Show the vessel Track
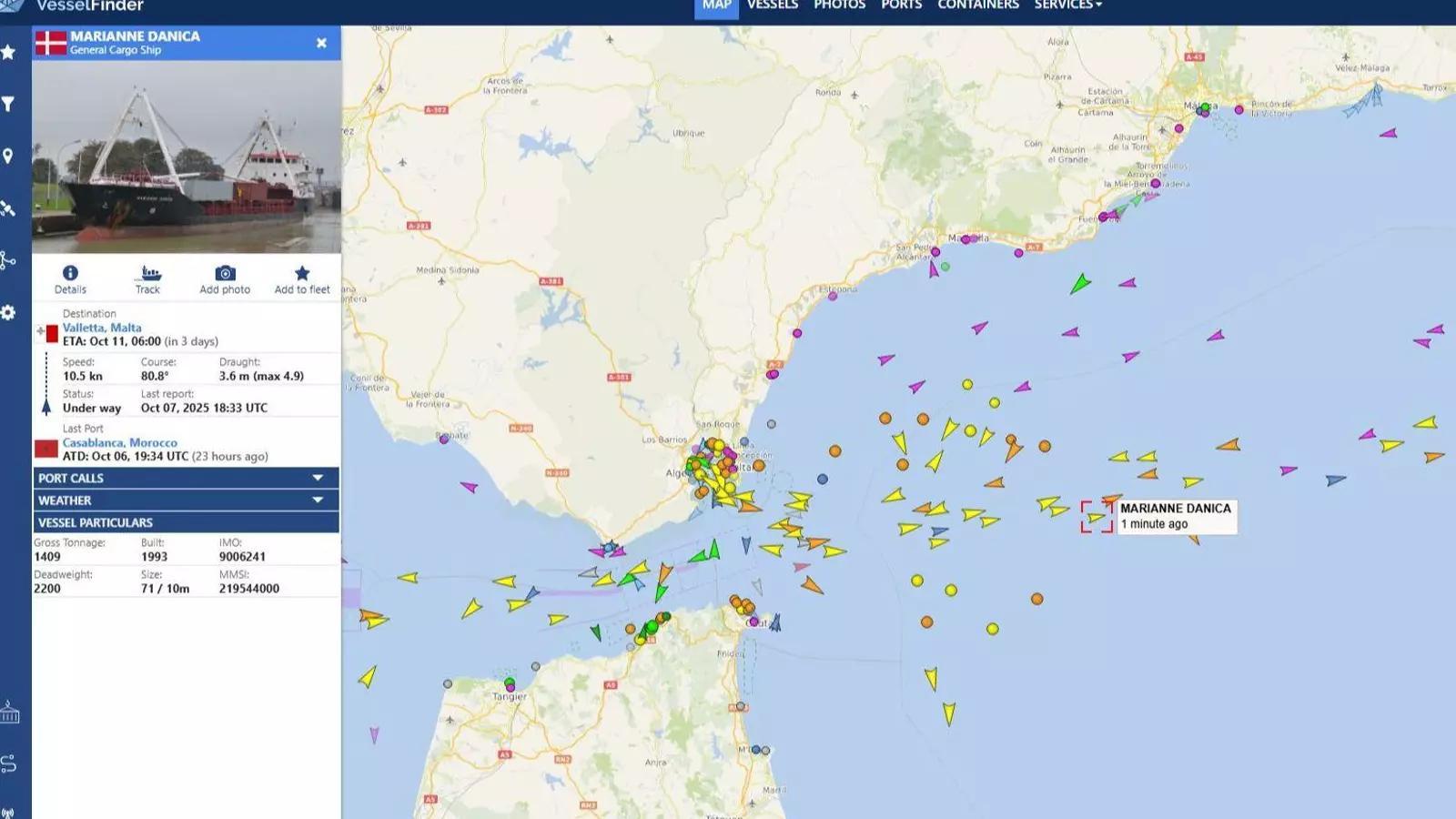Viewport: 1456px width, 819px height. (147, 279)
